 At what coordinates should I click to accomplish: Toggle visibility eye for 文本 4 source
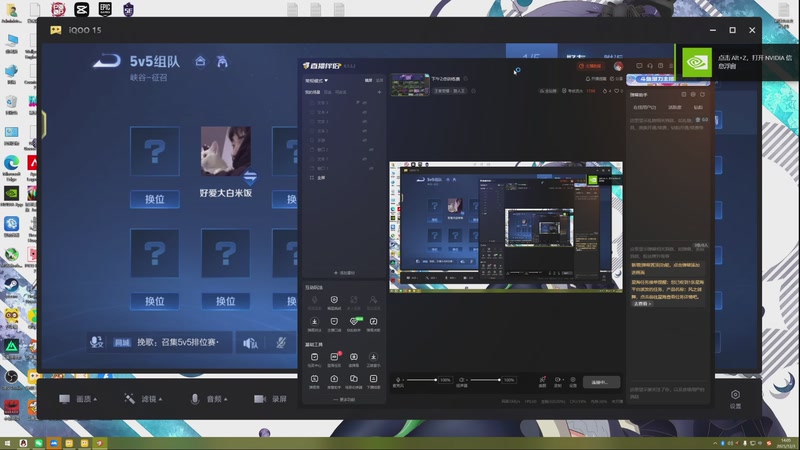(x=364, y=112)
